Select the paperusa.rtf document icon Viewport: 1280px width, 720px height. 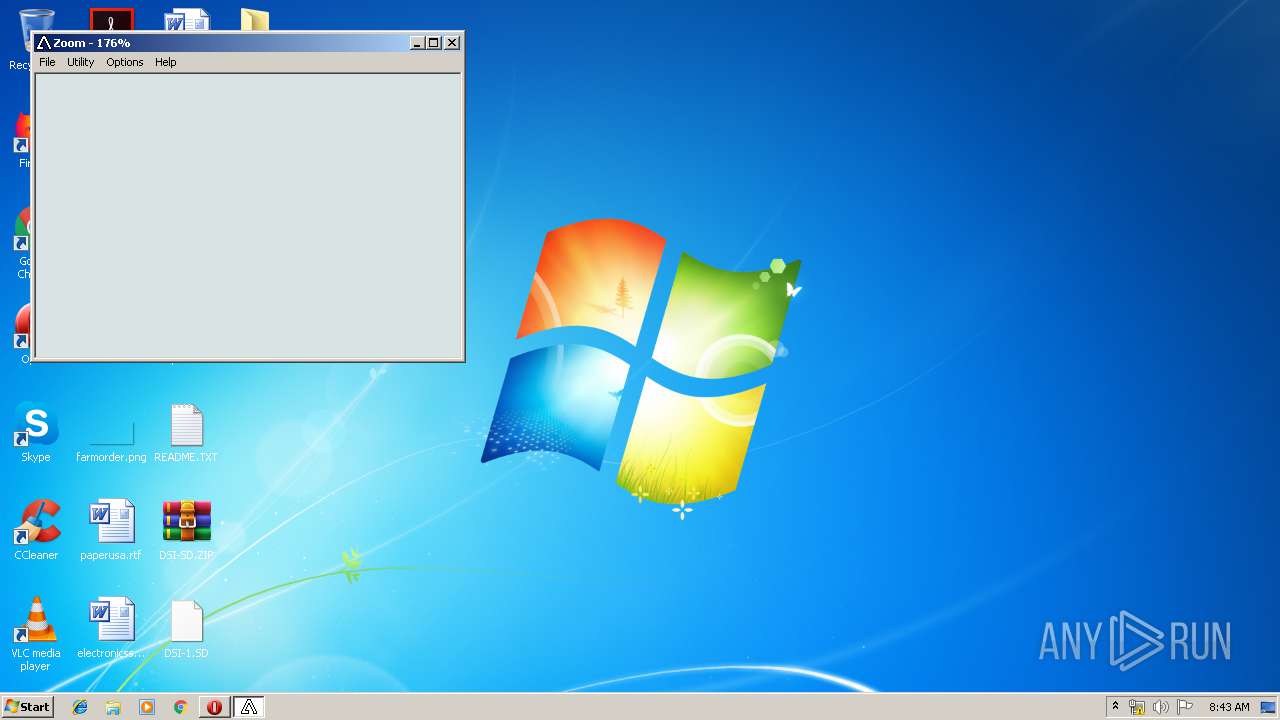[111, 531]
